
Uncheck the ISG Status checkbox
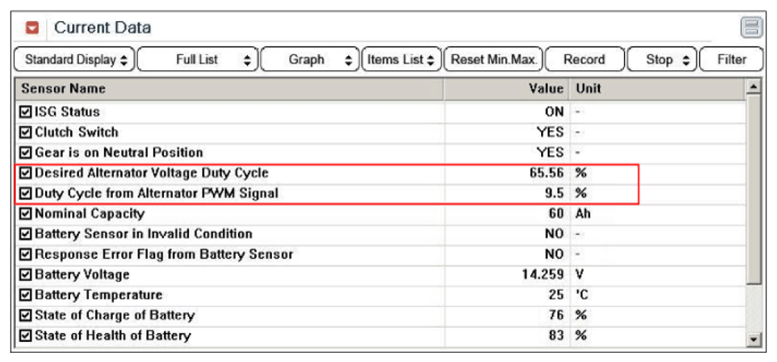click(x=25, y=112)
